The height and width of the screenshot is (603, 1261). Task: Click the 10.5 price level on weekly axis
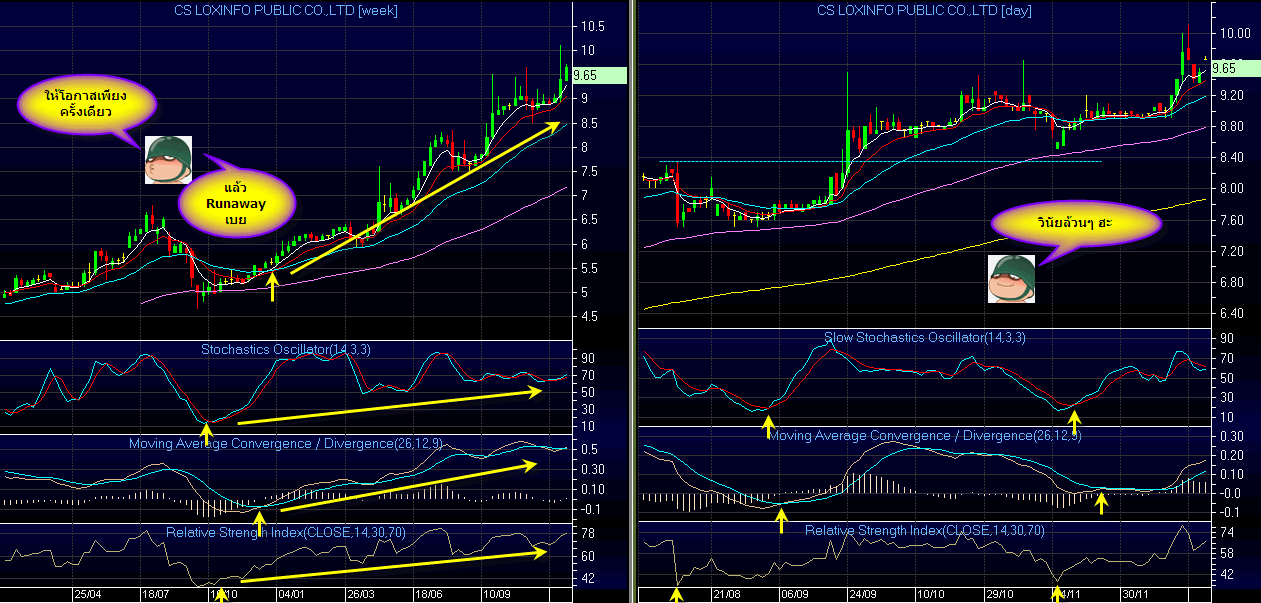pyautogui.click(x=591, y=26)
